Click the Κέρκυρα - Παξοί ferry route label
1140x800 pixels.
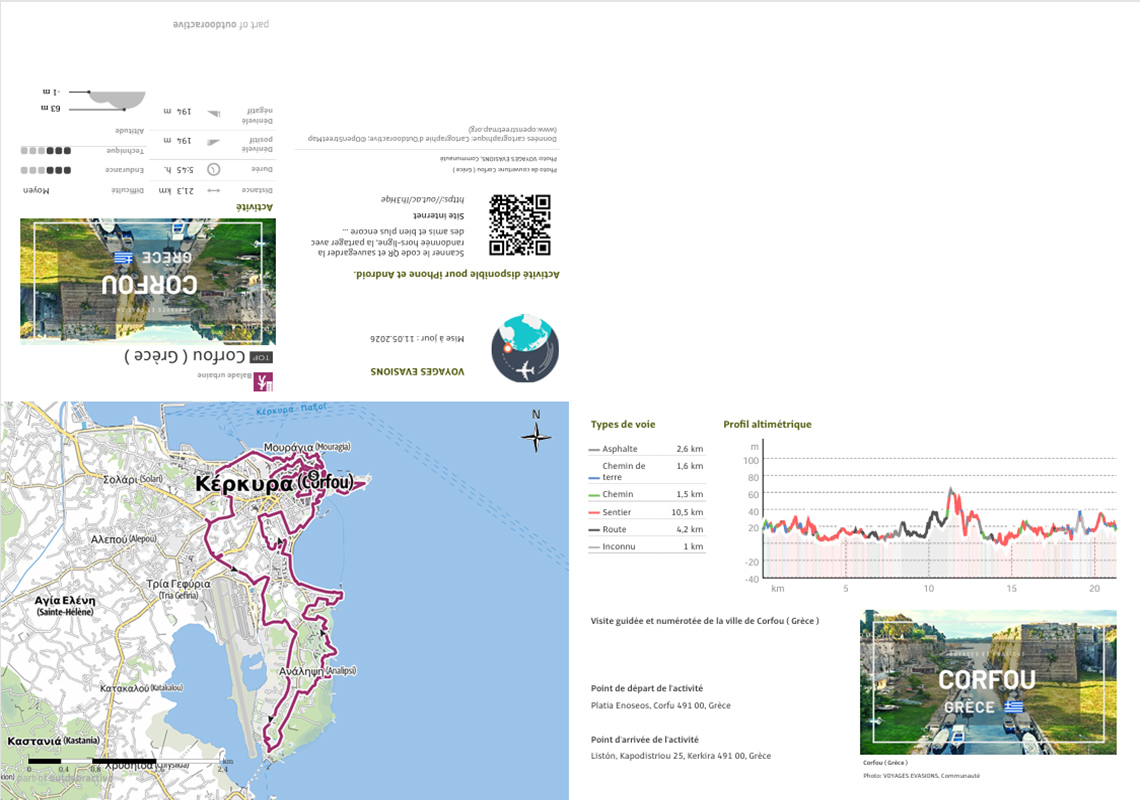pyautogui.click(x=292, y=409)
